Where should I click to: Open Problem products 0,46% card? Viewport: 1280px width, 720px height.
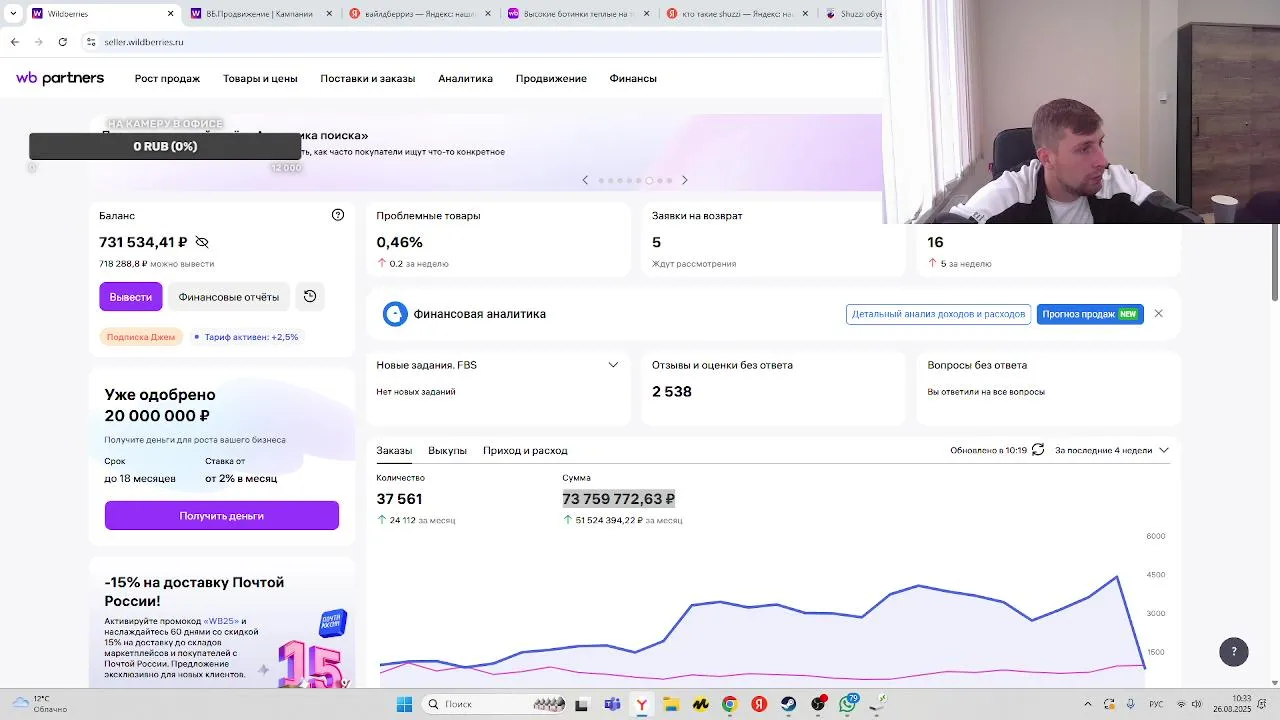coord(498,240)
